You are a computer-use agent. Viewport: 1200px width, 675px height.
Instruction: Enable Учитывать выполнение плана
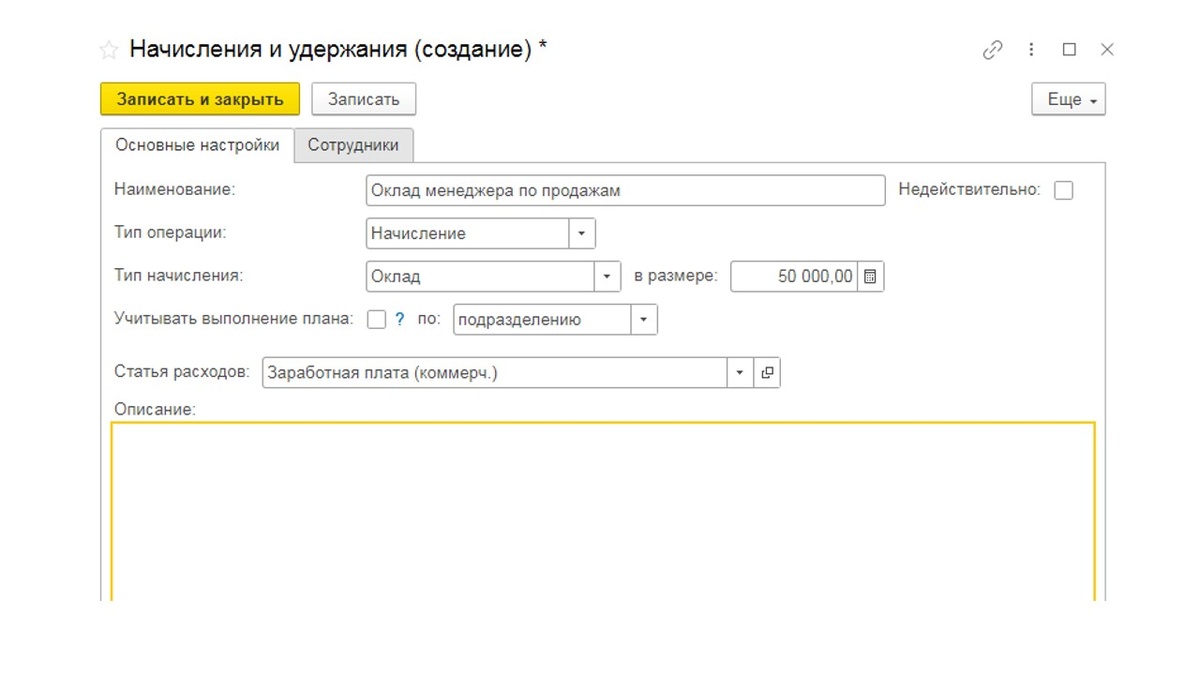point(377,319)
